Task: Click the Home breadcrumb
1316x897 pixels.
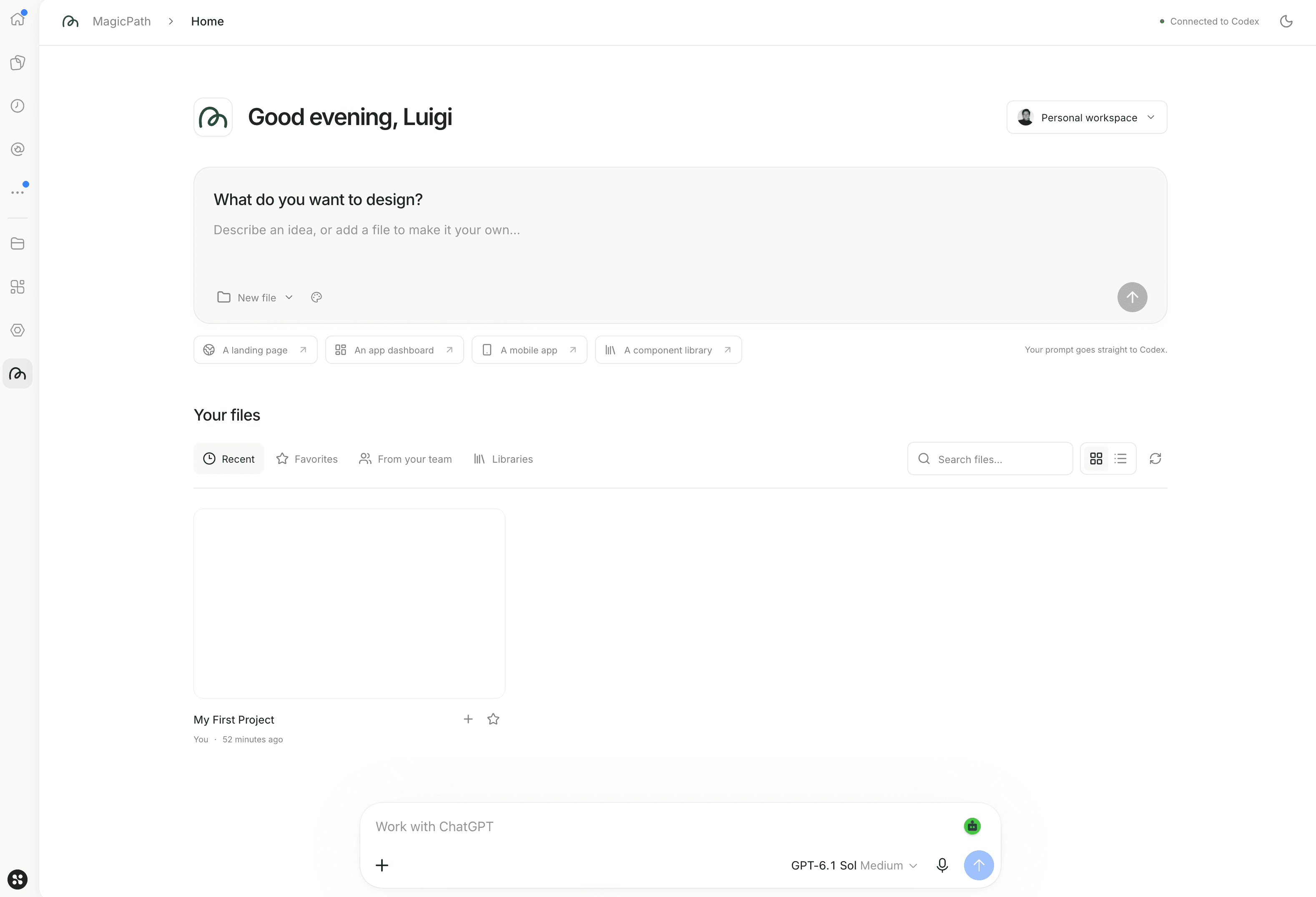Action: pyautogui.click(x=207, y=22)
